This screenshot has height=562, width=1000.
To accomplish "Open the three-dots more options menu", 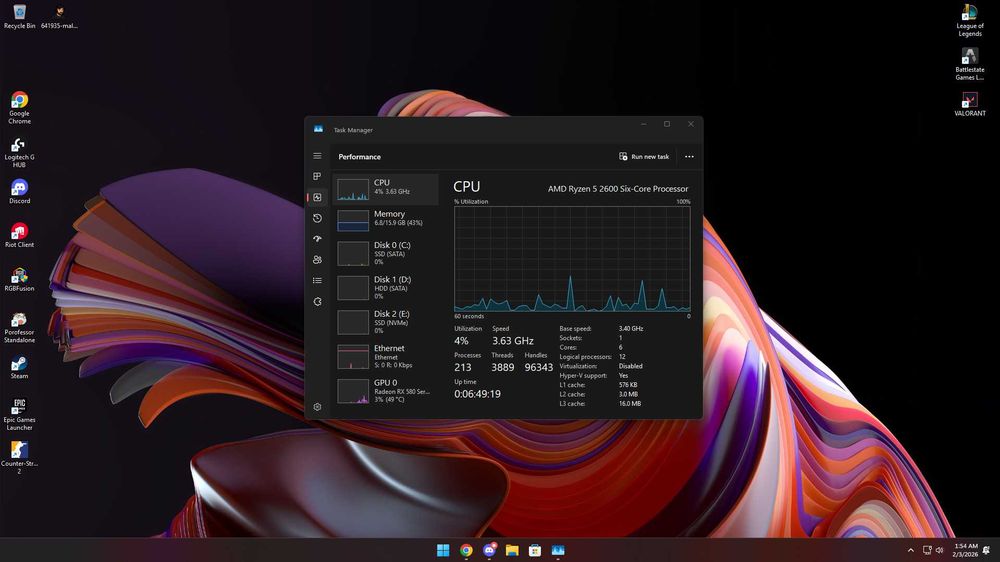I will (689, 156).
